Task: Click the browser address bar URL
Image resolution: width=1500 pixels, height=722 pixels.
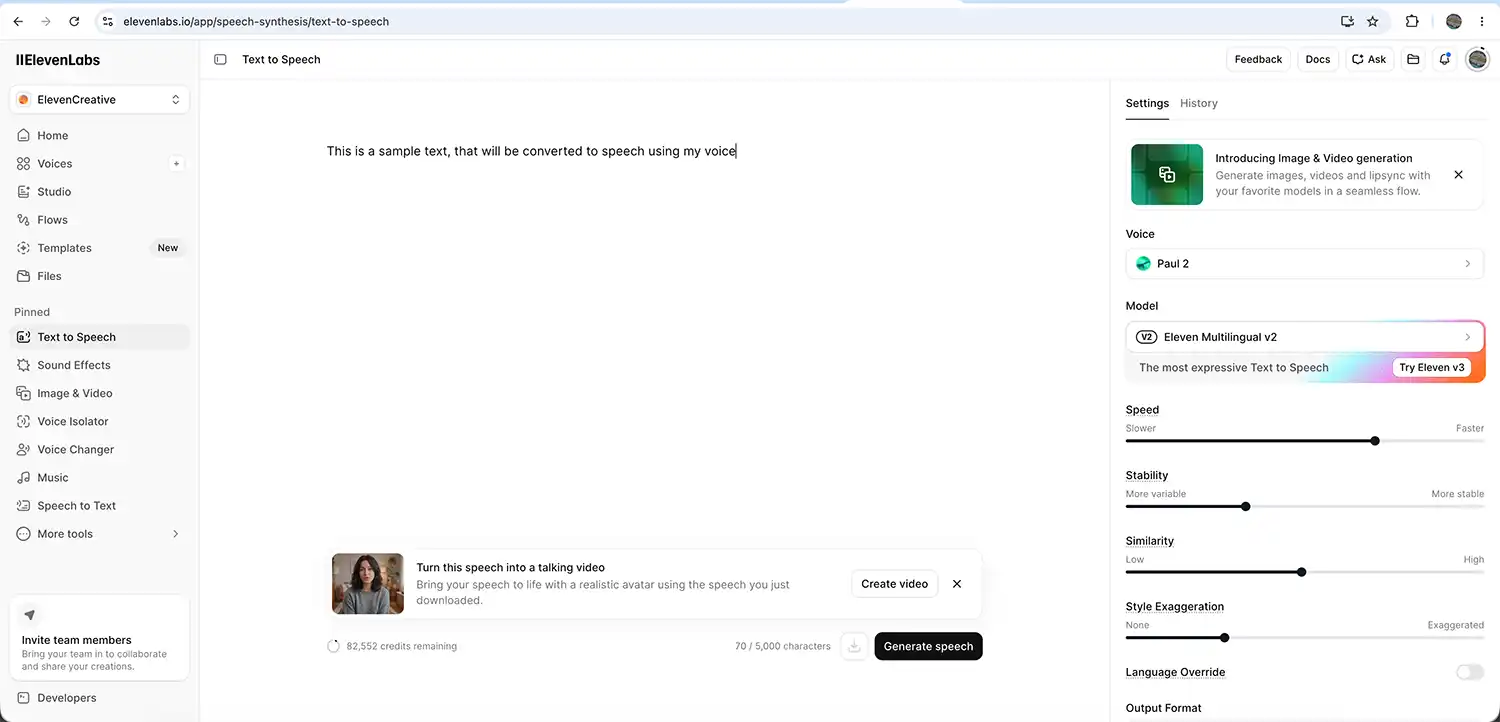Action: click(x=256, y=21)
